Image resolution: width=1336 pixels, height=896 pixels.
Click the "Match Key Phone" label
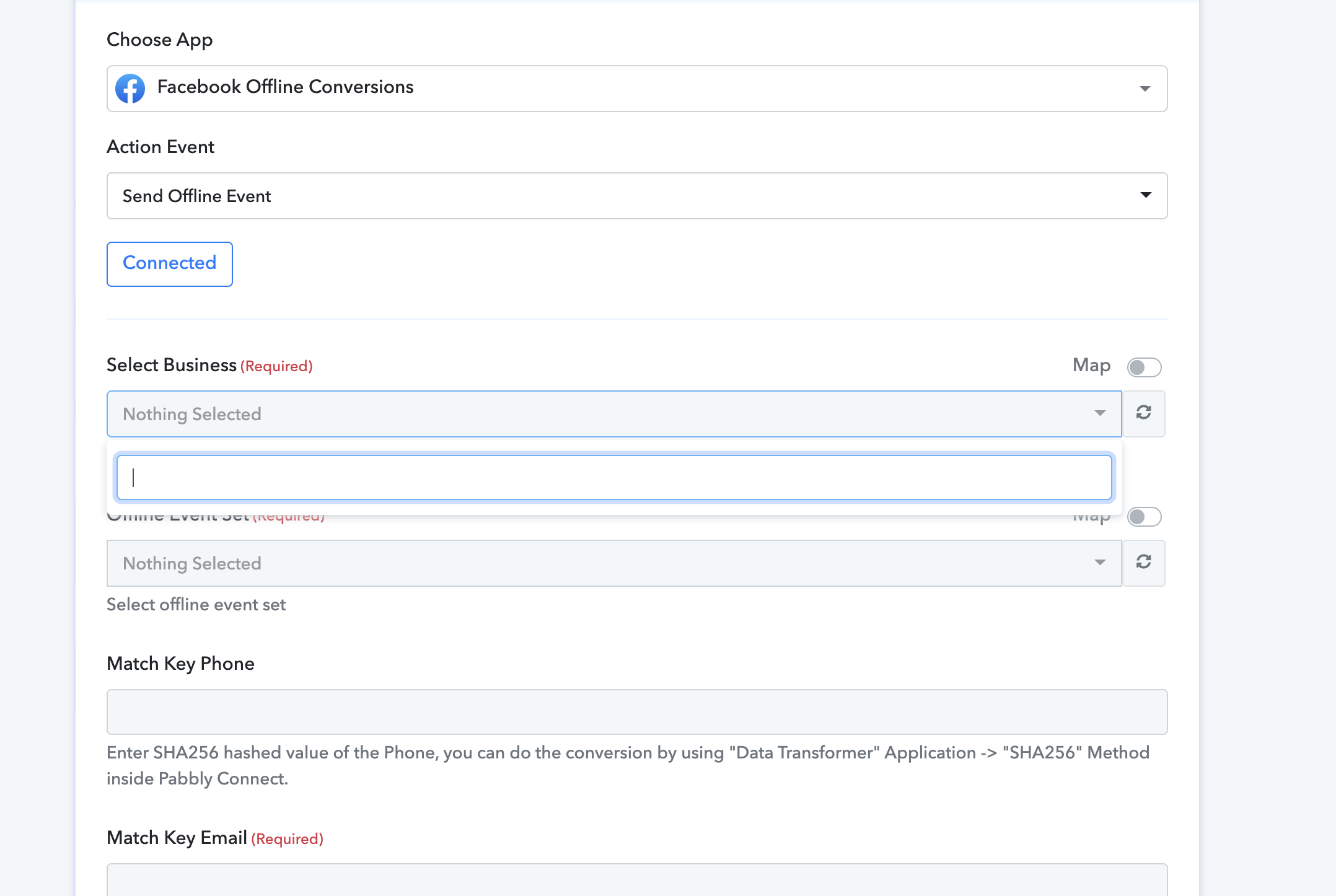(x=180, y=664)
